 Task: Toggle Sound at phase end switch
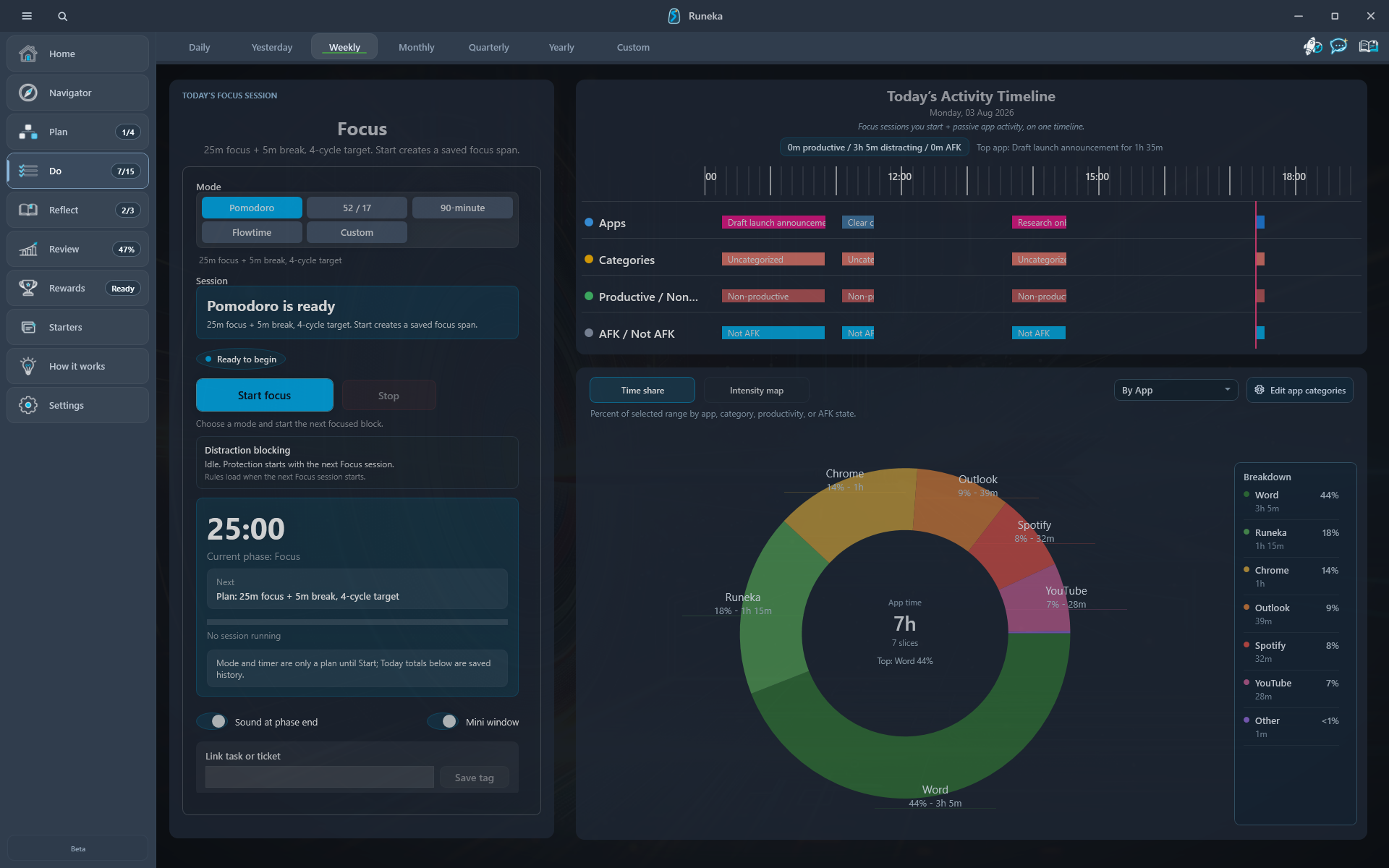click(x=212, y=721)
